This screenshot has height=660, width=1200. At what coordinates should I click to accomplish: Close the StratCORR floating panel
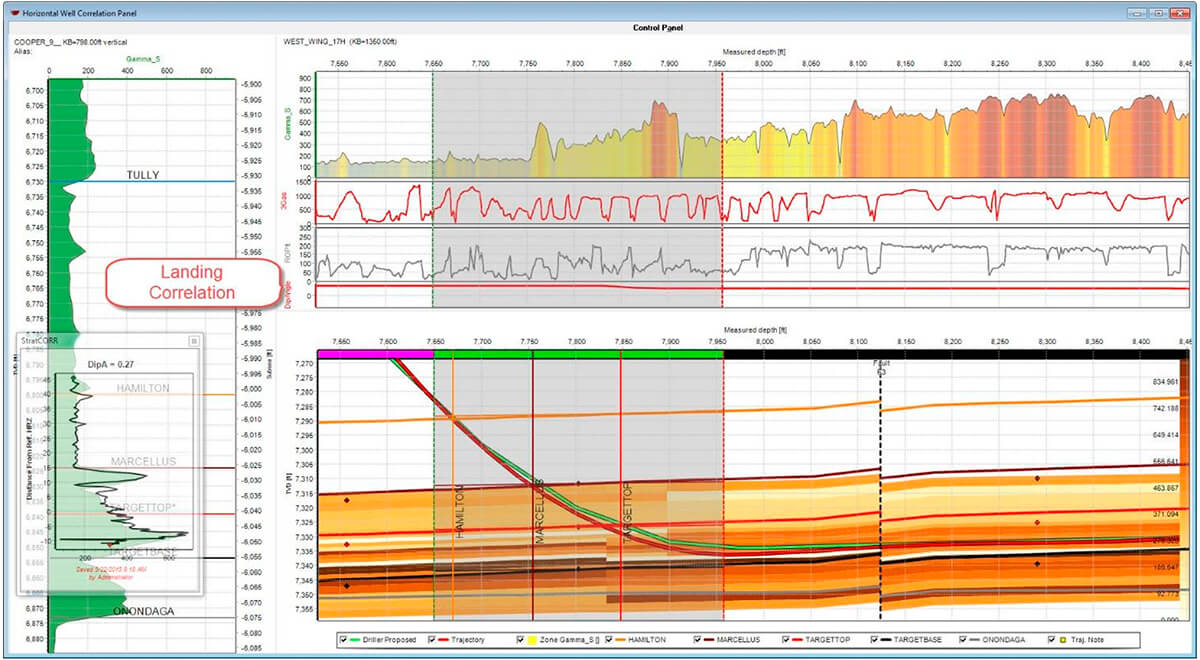coord(194,341)
